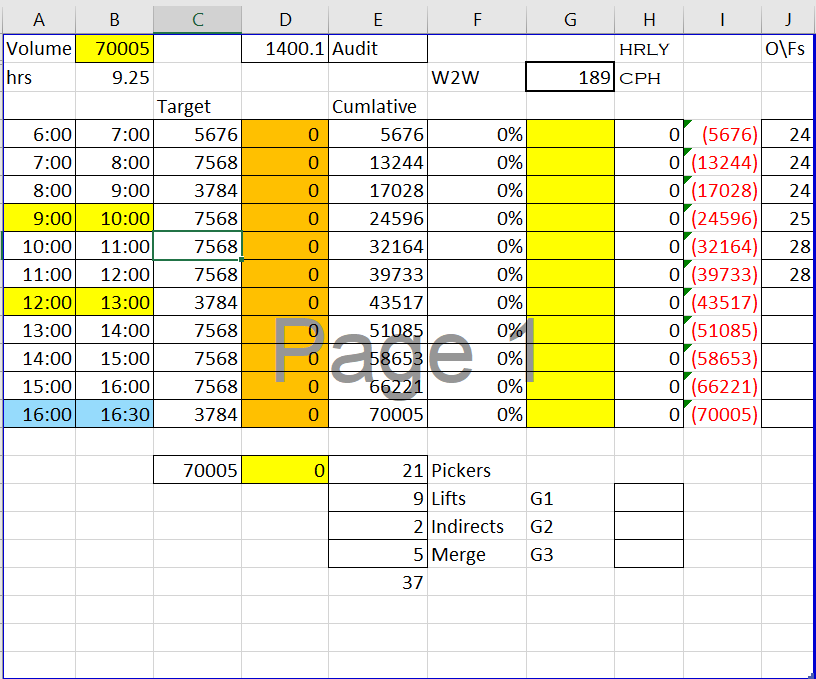Image resolution: width=816 pixels, height=679 pixels.
Task: Select the 6:00 start time cell
Action: click(39, 134)
